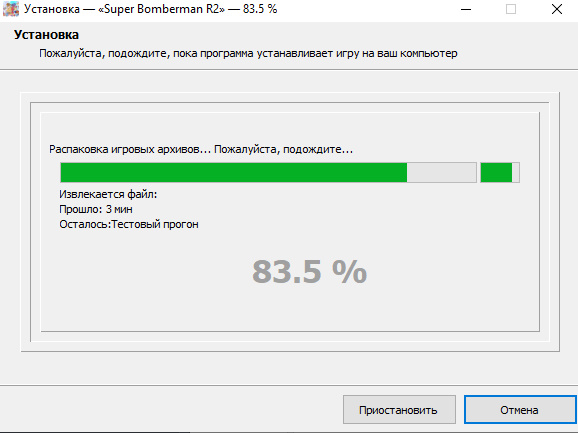578x433 pixels.
Task: Pause installation with the Приостановить button
Action: coord(399,410)
